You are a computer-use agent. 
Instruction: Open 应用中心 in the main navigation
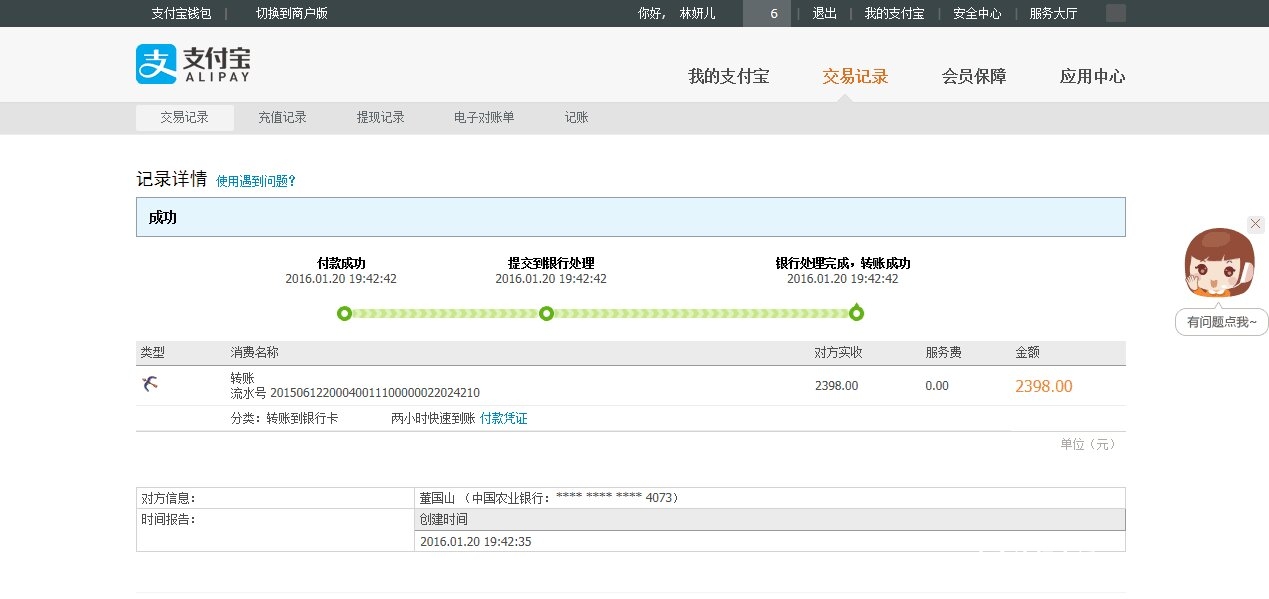(1092, 77)
